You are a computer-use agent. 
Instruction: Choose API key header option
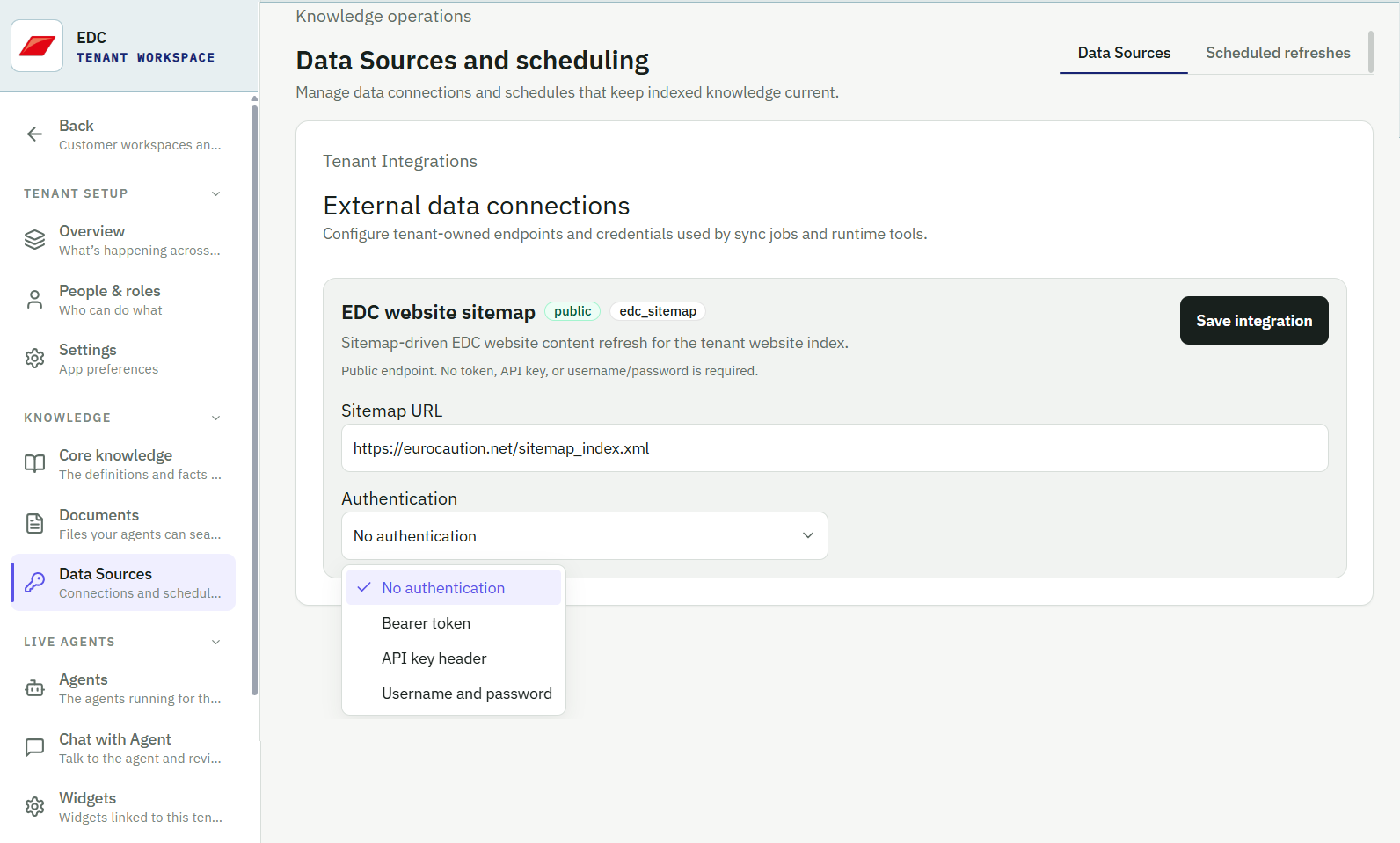(x=454, y=658)
